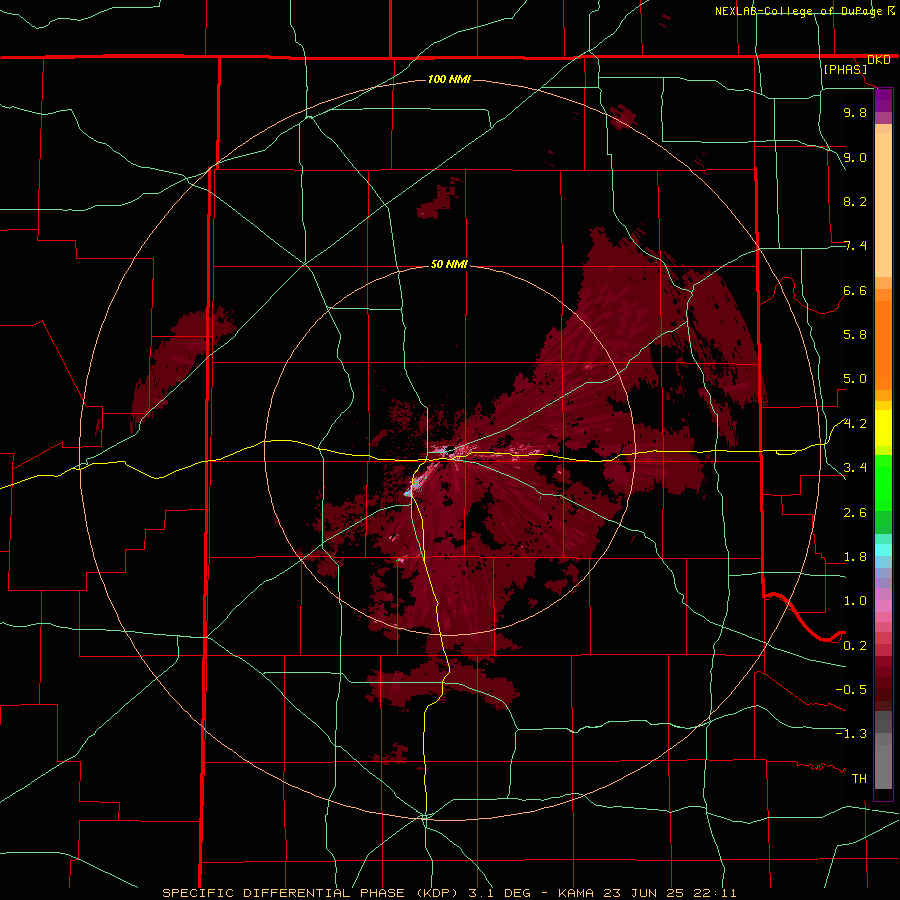Click the -1.3 value on the color scale
The image size is (900, 900).
coord(851,735)
